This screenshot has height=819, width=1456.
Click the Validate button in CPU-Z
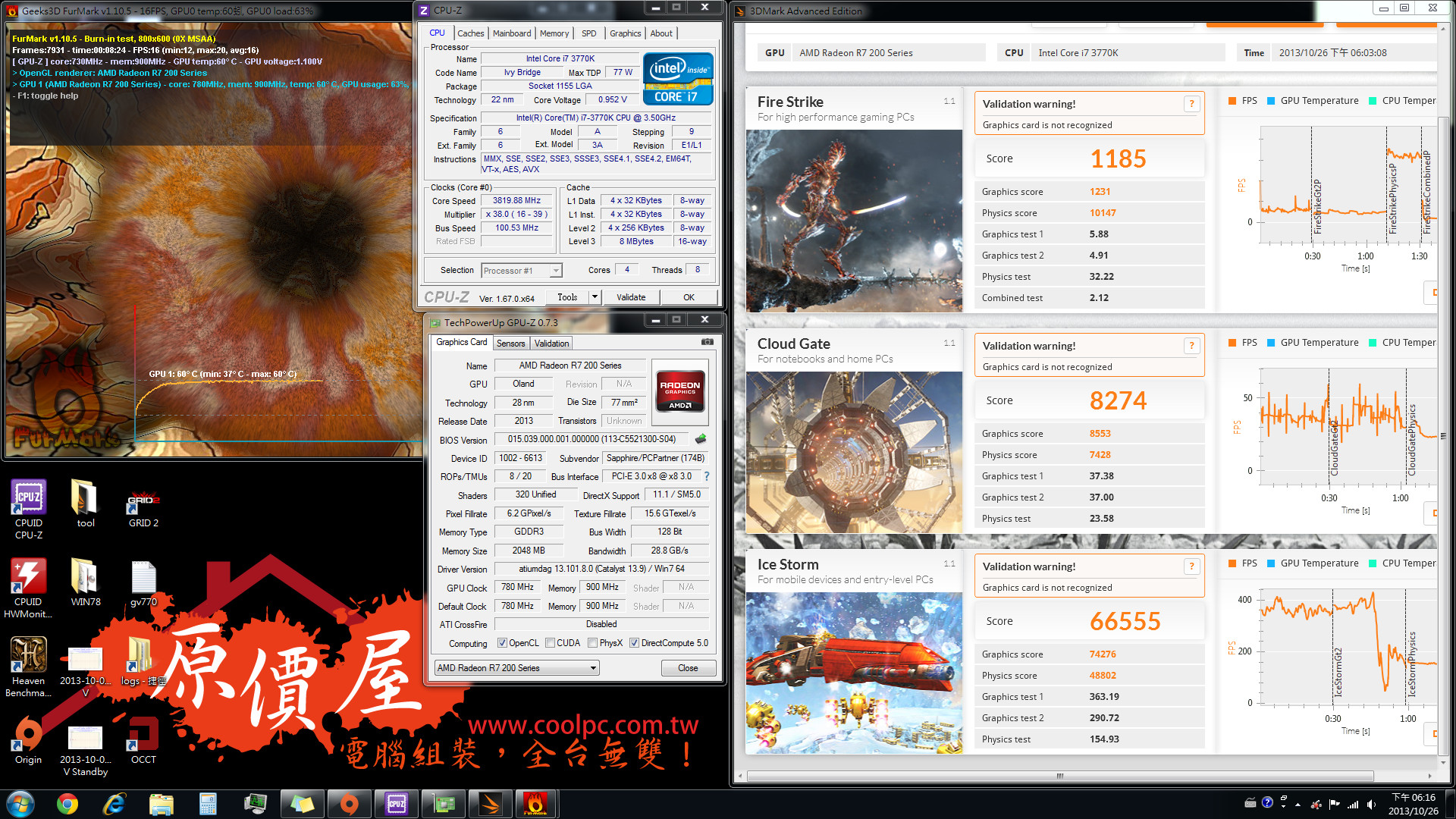coord(631,297)
